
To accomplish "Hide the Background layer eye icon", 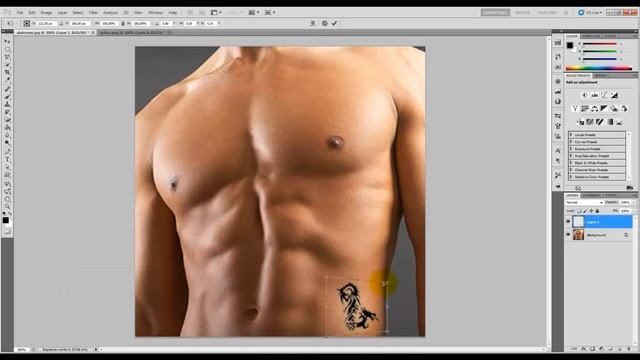I will pos(568,235).
